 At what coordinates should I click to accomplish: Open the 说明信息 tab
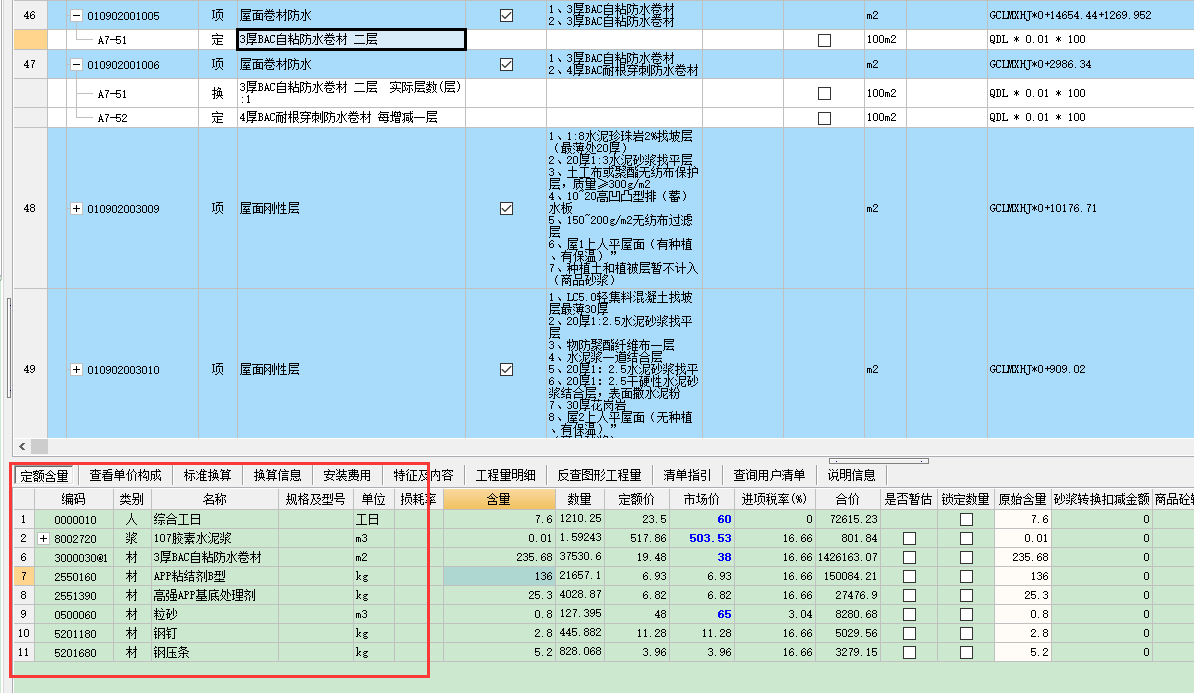pos(851,475)
